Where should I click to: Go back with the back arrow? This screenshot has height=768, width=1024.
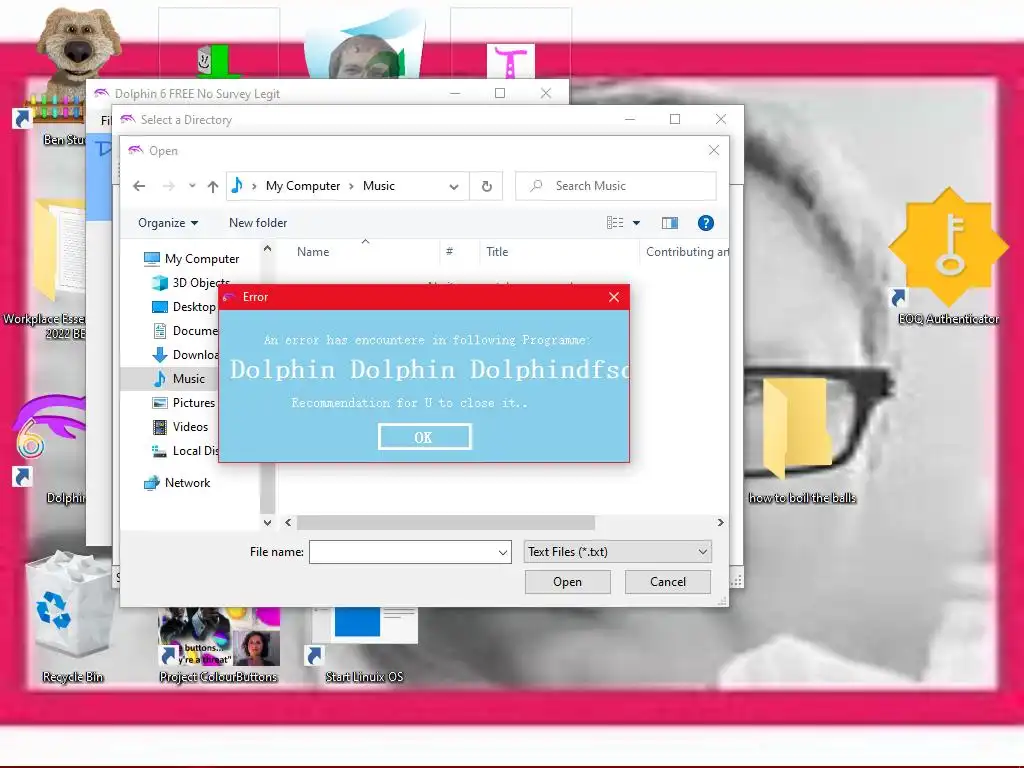(x=139, y=186)
